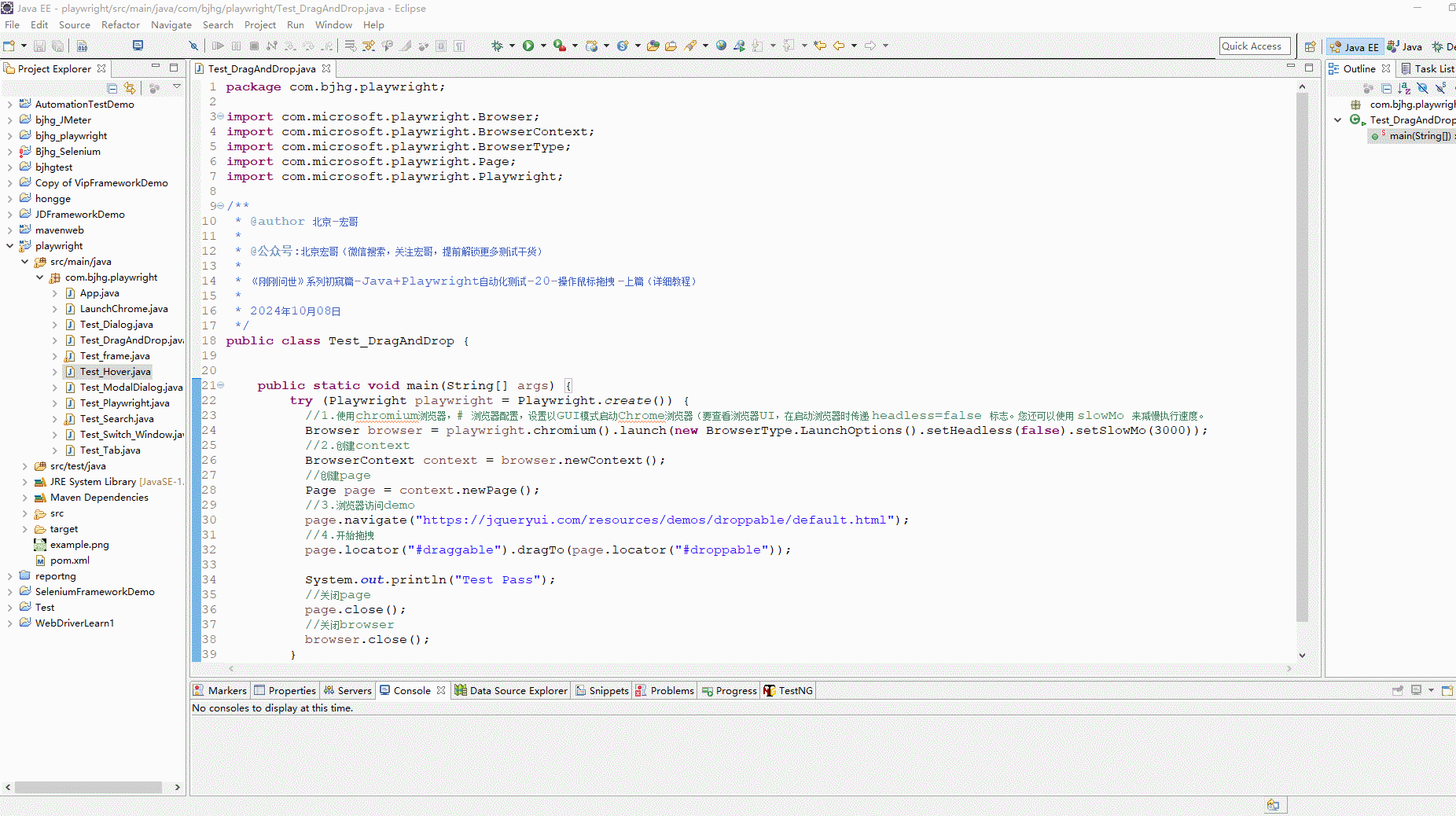Close the Test_DragAndDrop.java editor tab
This screenshot has height=816, width=1456.
tap(326, 68)
